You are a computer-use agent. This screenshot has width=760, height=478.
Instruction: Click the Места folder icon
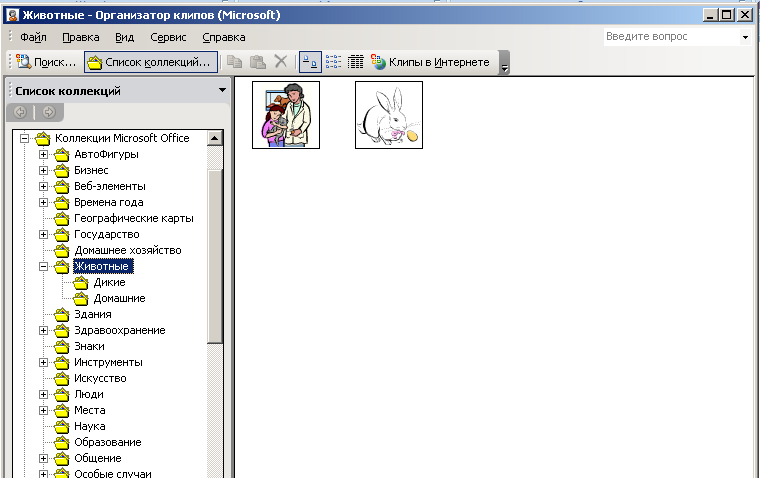[x=62, y=411]
